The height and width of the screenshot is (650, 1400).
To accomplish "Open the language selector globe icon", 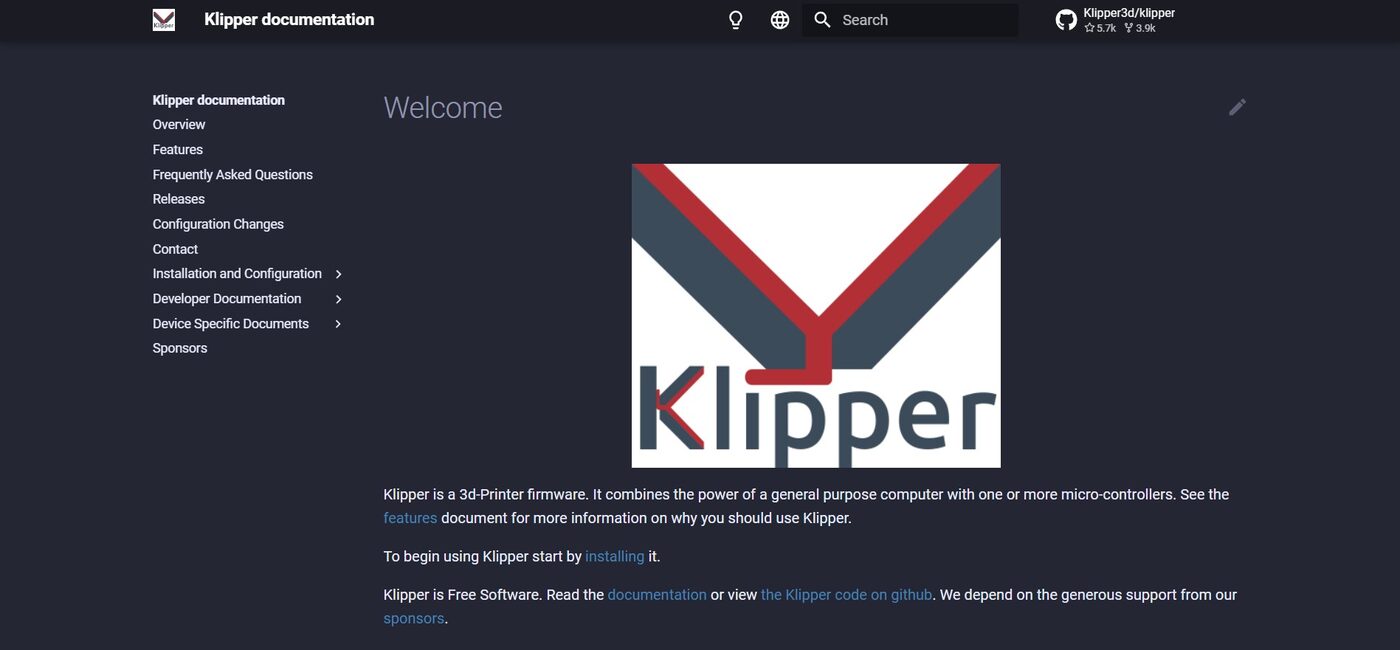I will point(780,20).
